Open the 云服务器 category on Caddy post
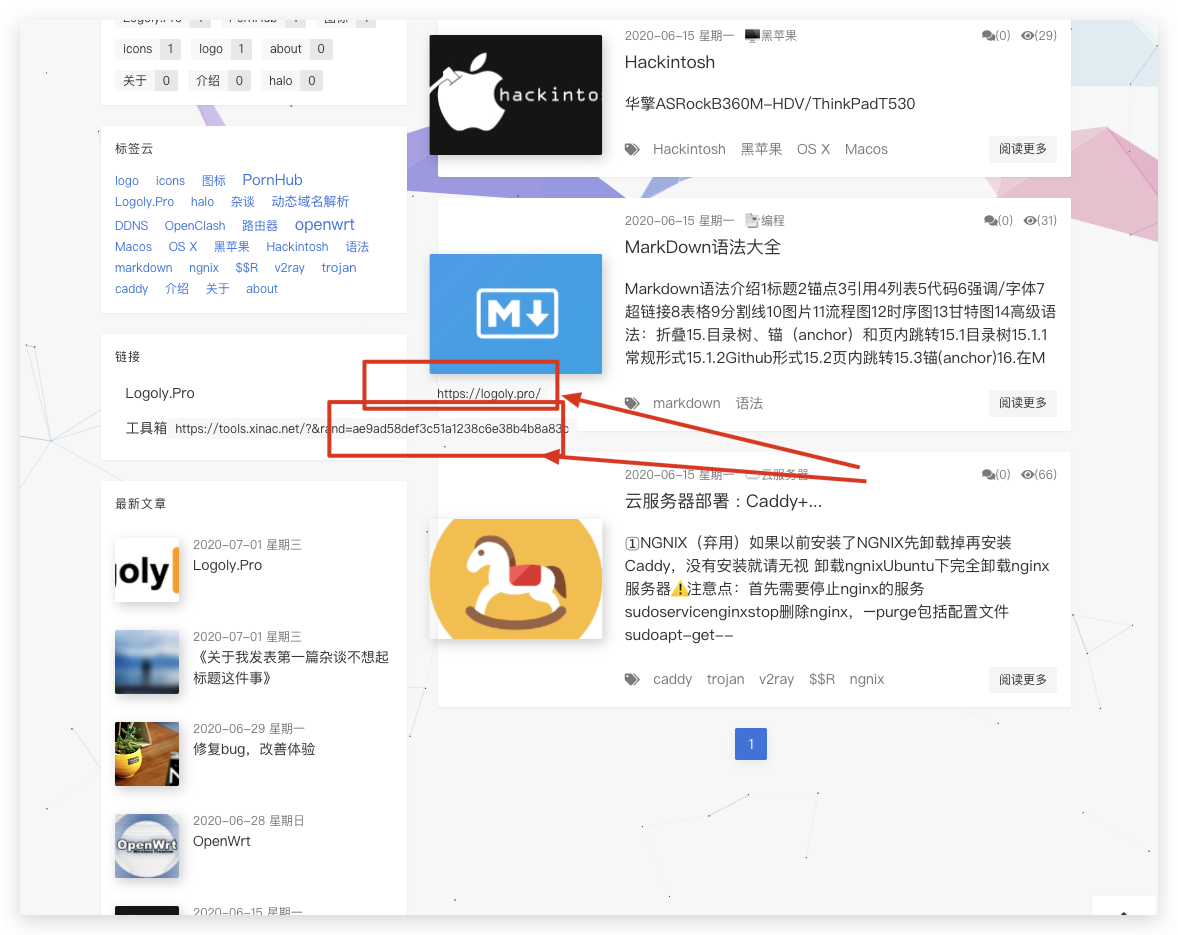 point(777,474)
